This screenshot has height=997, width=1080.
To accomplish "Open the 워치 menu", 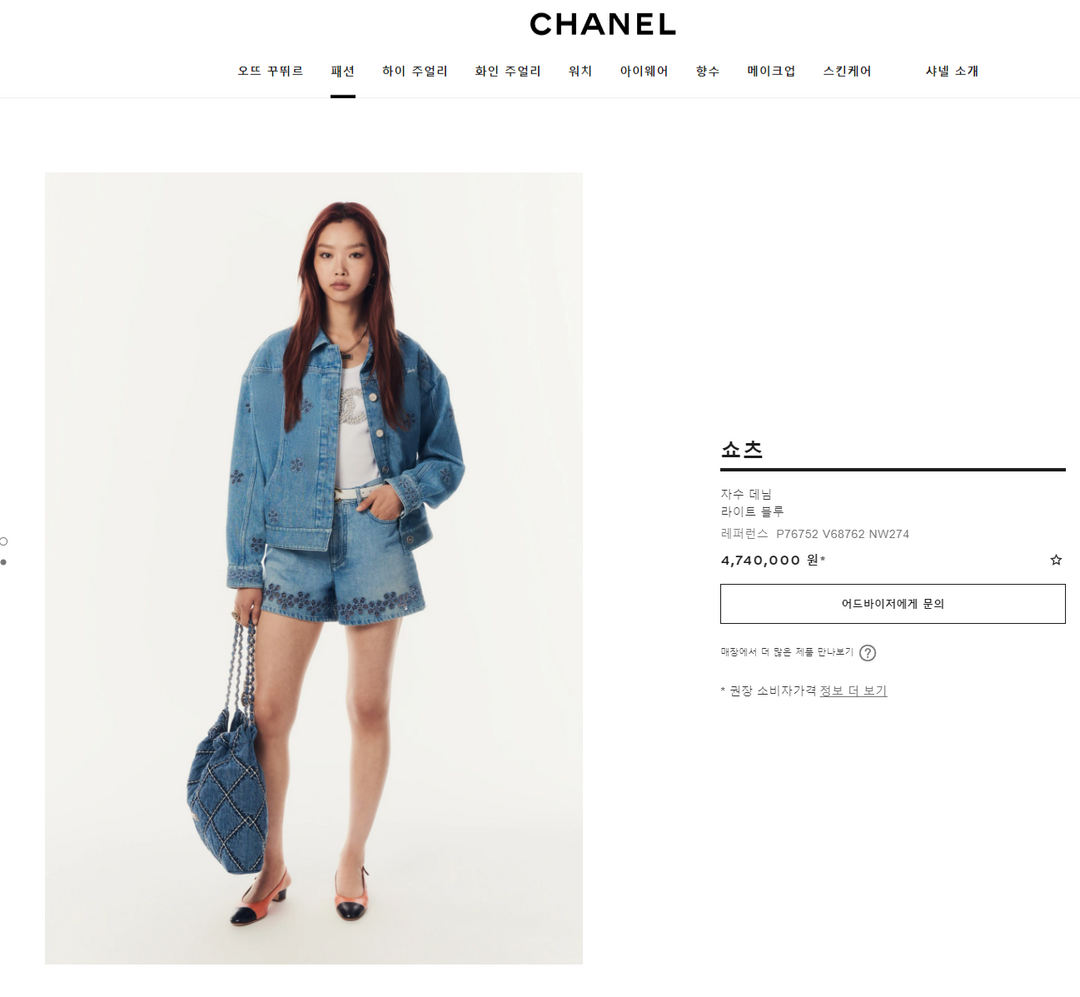I will [x=580, y=71].
